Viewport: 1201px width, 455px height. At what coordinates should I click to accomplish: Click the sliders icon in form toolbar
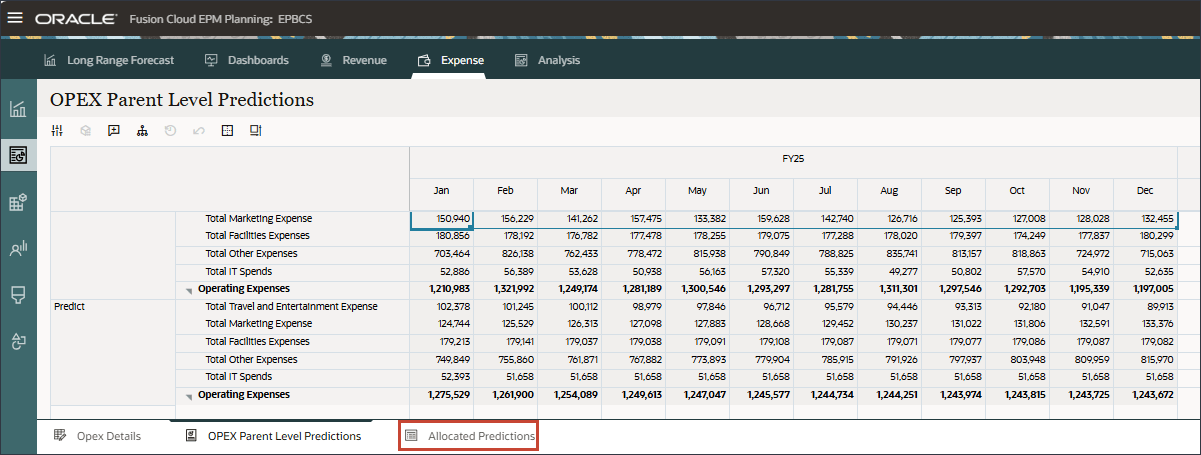(x=57, y=130)
